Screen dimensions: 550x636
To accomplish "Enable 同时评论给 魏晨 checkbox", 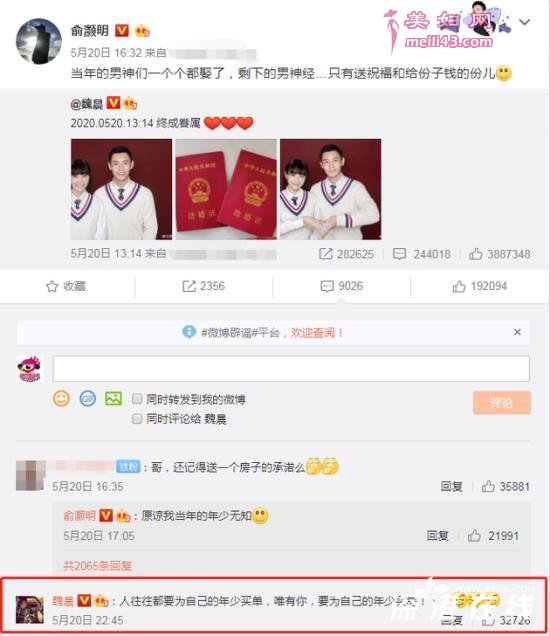I will [137, 418].
